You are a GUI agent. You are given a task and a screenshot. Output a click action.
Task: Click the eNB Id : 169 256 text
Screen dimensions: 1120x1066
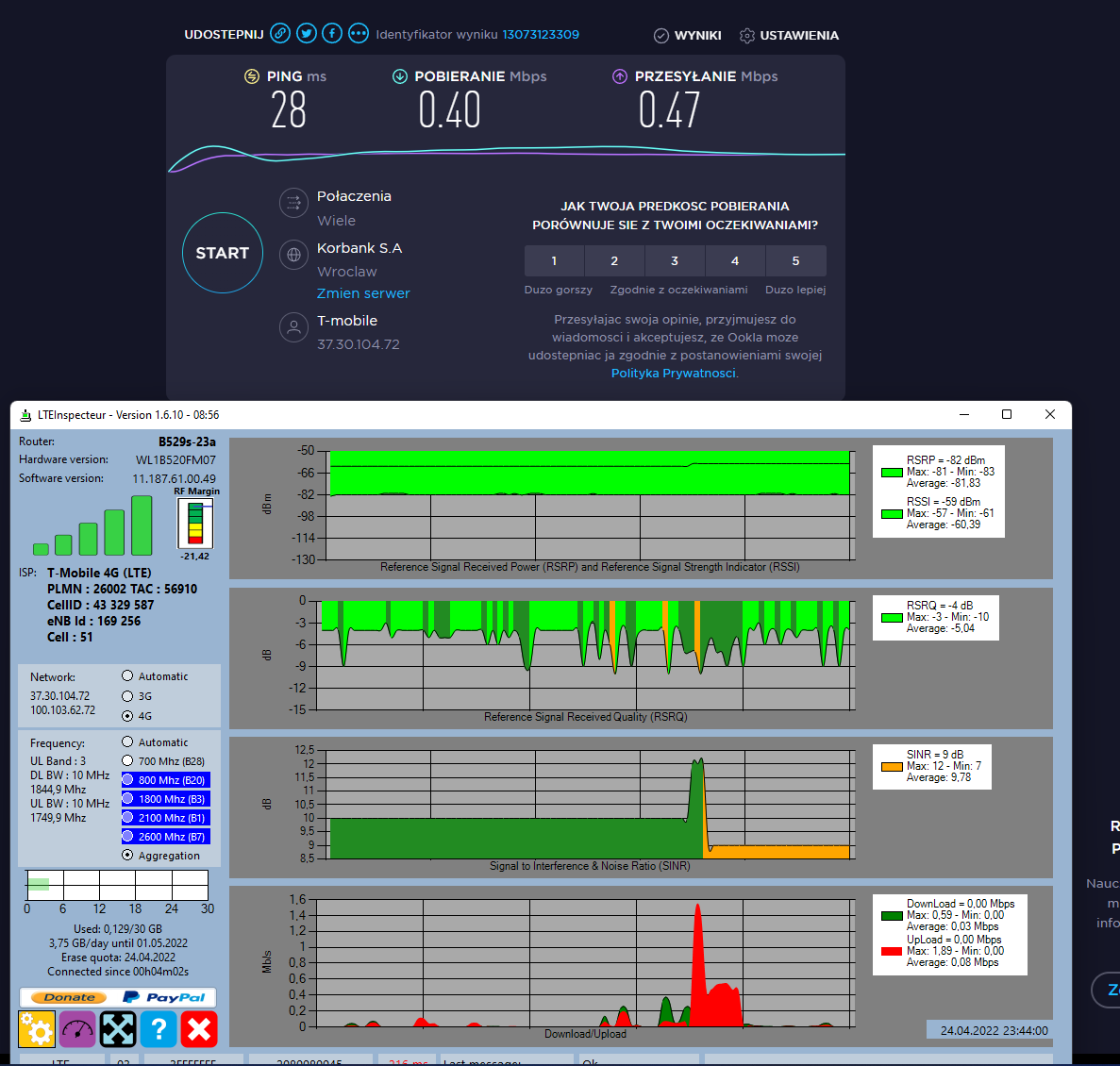click(x=93, y=621)
